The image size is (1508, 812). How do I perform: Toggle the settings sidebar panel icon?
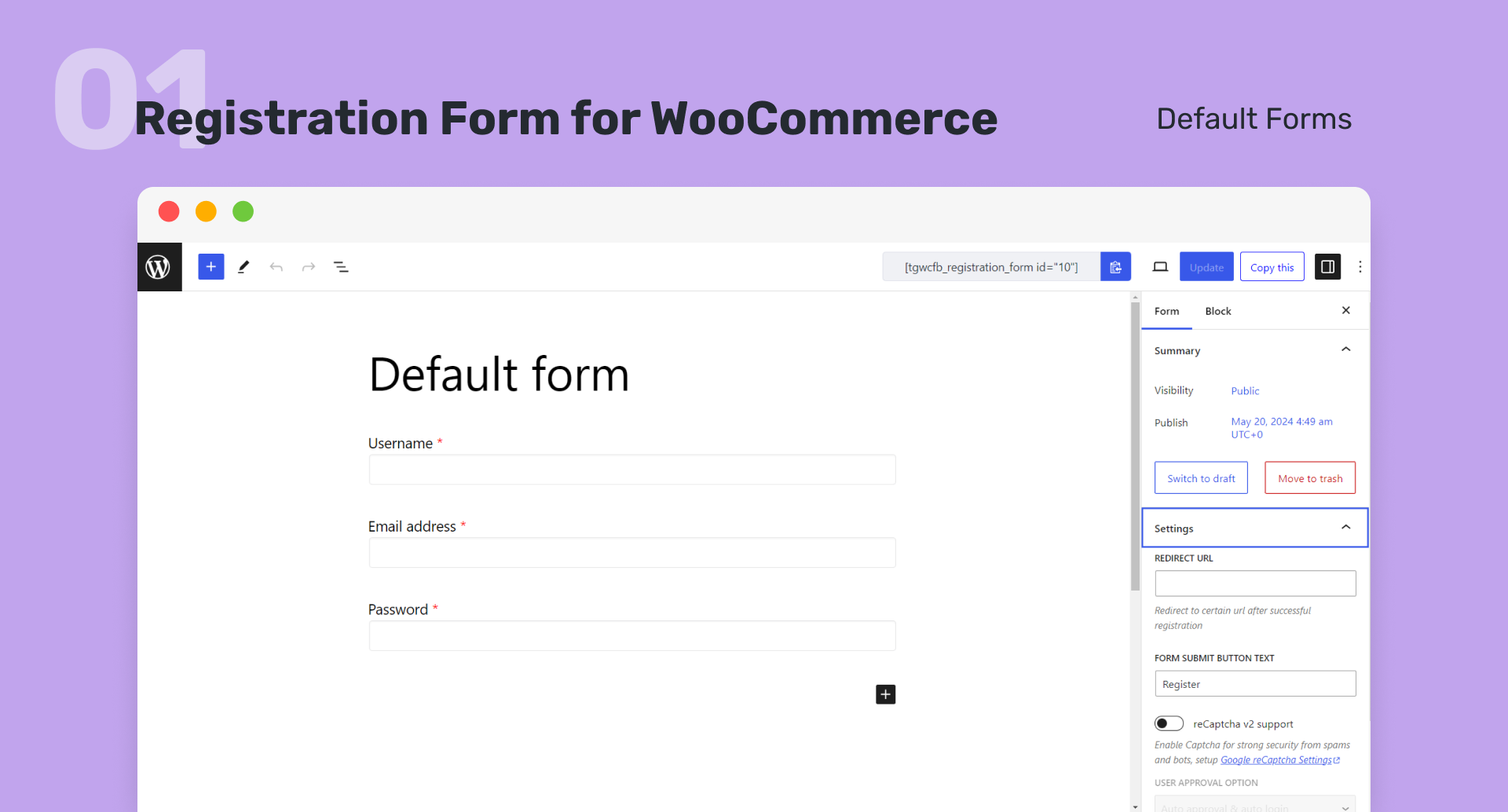(x=1327, y=267)
